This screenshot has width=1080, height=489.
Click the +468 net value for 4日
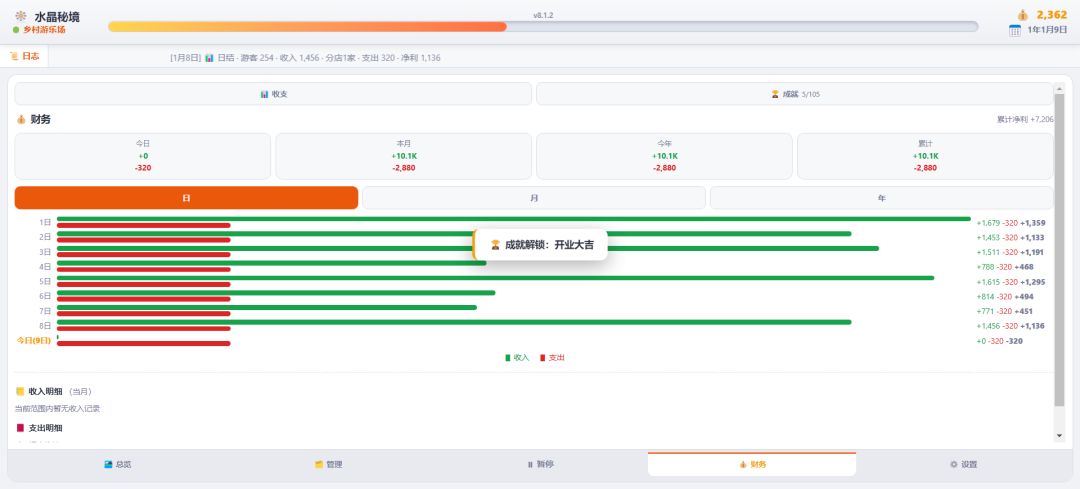(1026, 267)
